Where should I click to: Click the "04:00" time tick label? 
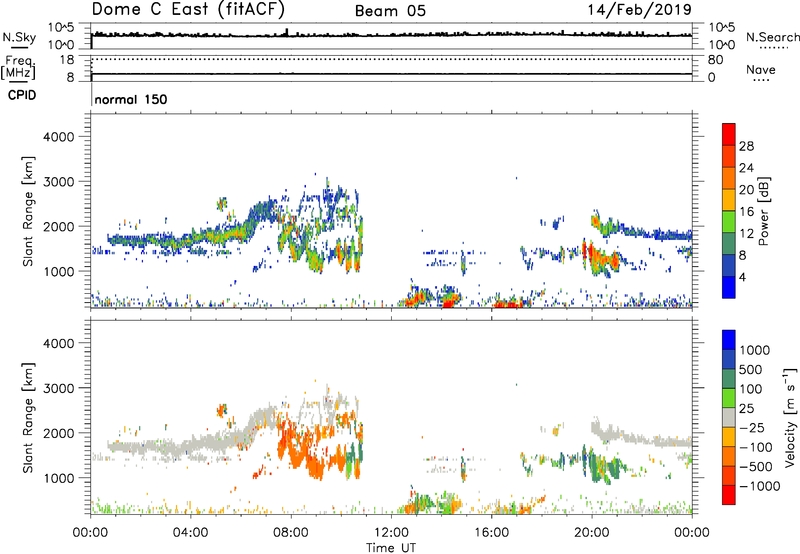191,533
